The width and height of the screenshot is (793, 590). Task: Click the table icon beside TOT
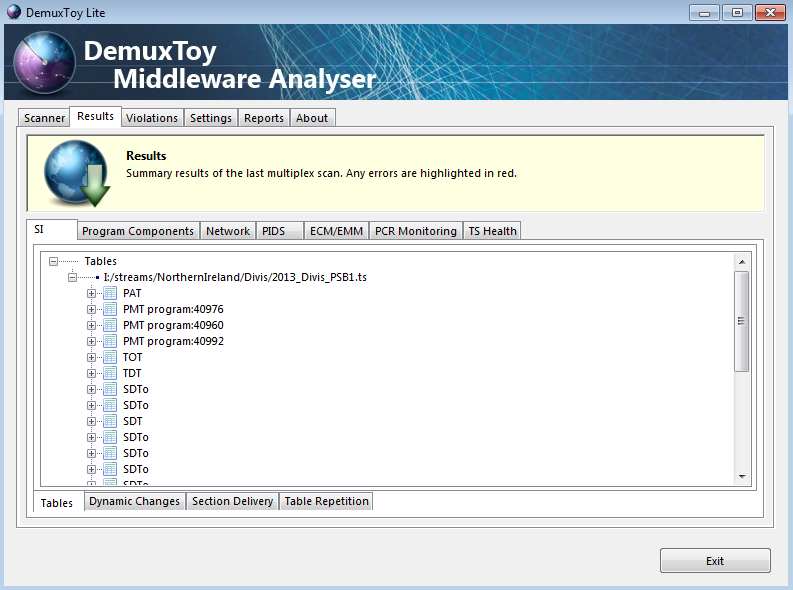(110, 357)
